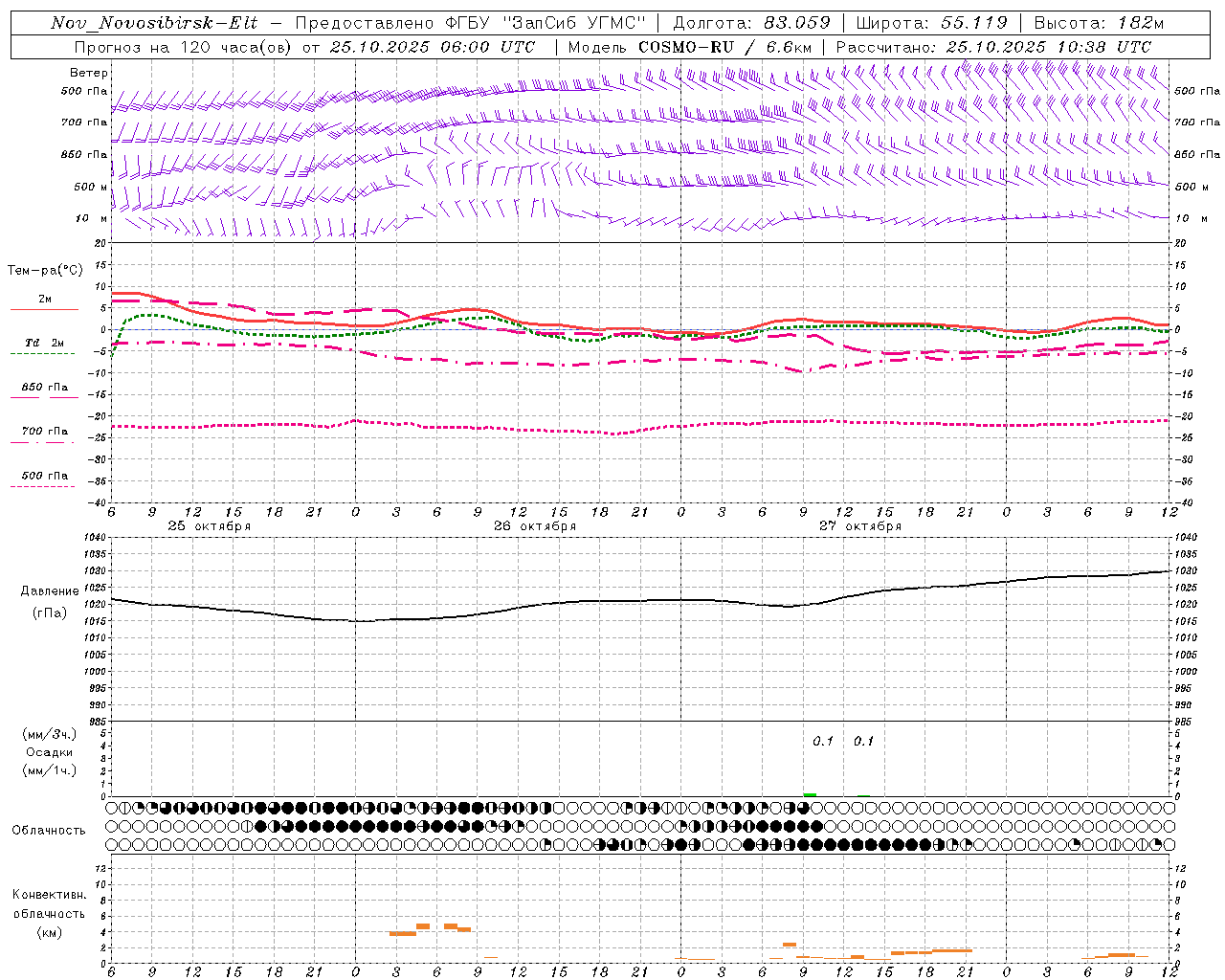Click the Тем-ра(°C) axis label
This screenshot has width=1225, height=980.
coord(45,271)
